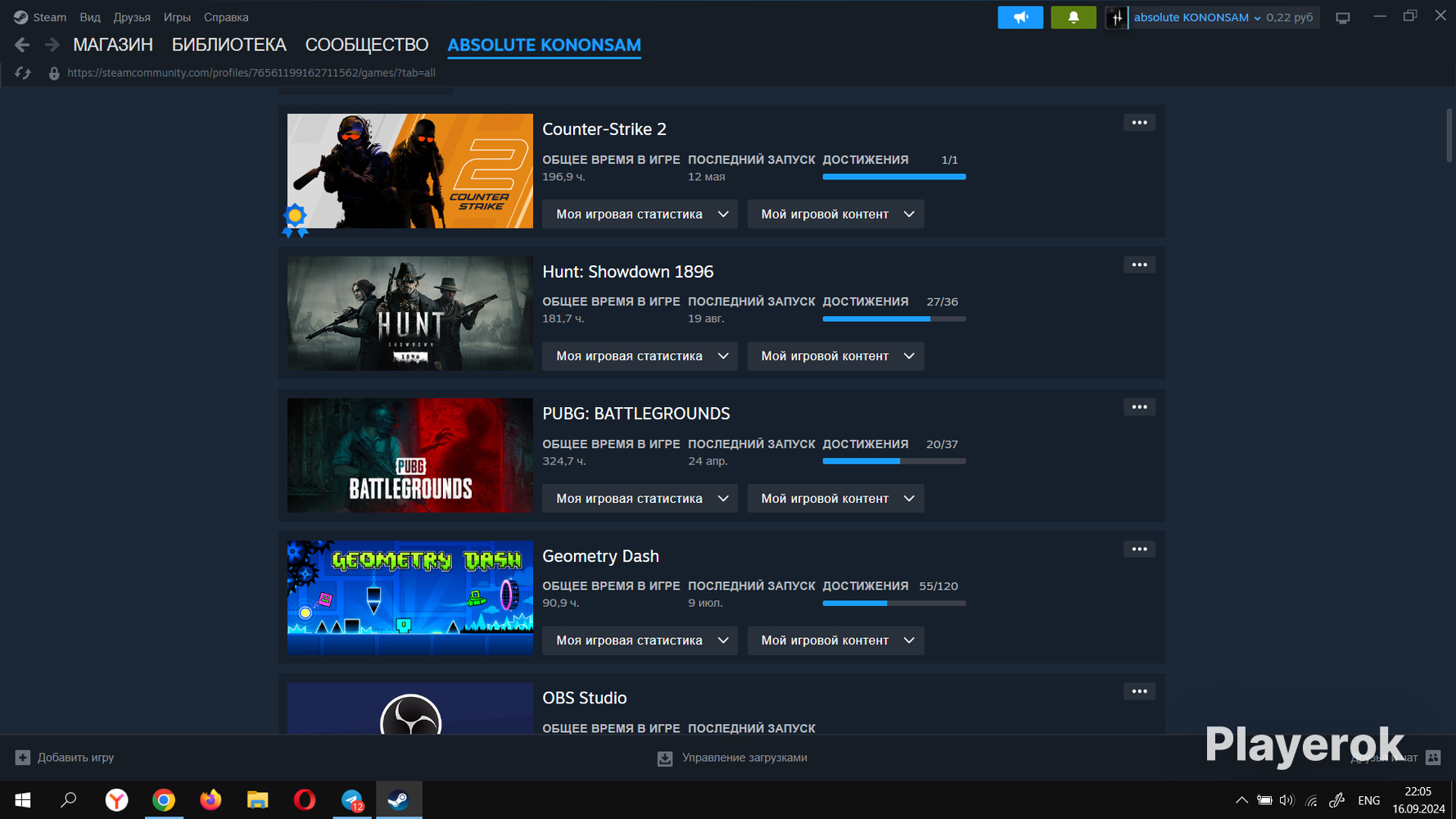Expand Hunt: Showdown game content dropdown
Screen dimensions: 1456x819
click(835, 356)
